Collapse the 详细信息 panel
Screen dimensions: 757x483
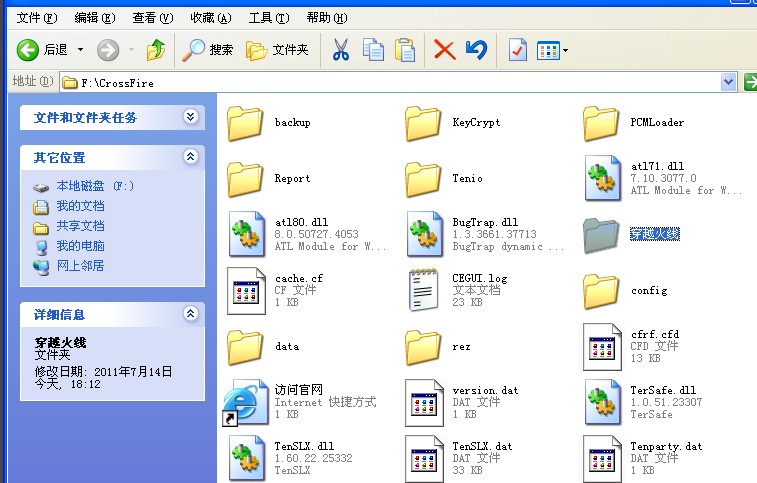pos(191,314)
